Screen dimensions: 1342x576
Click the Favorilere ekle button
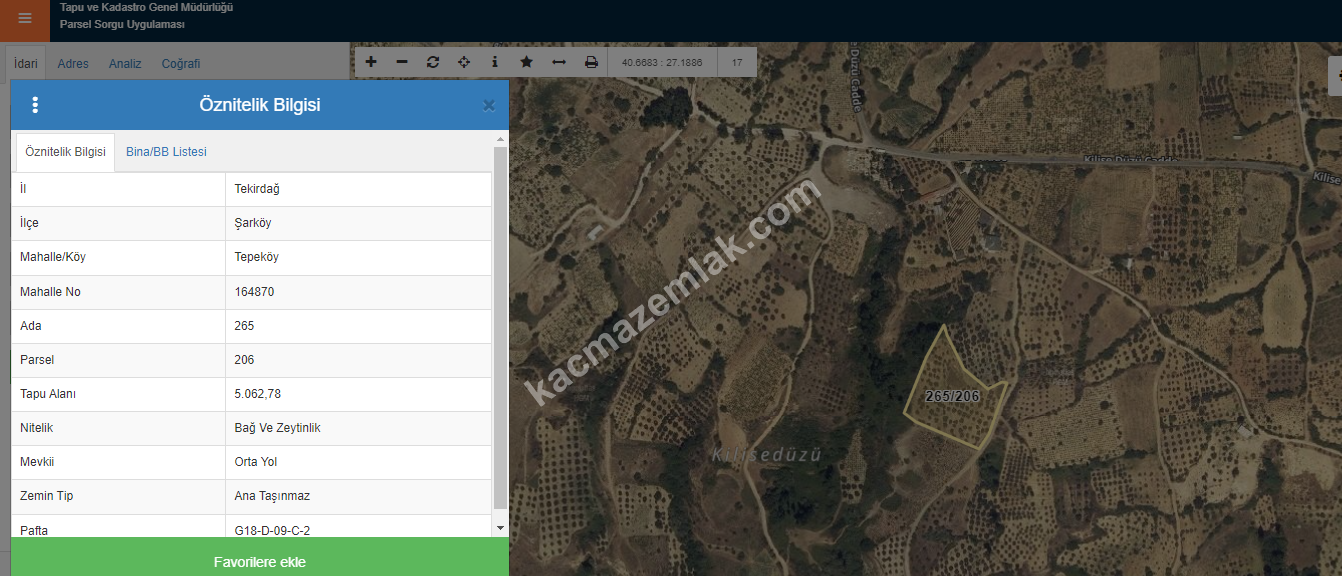tap(260, 561)
